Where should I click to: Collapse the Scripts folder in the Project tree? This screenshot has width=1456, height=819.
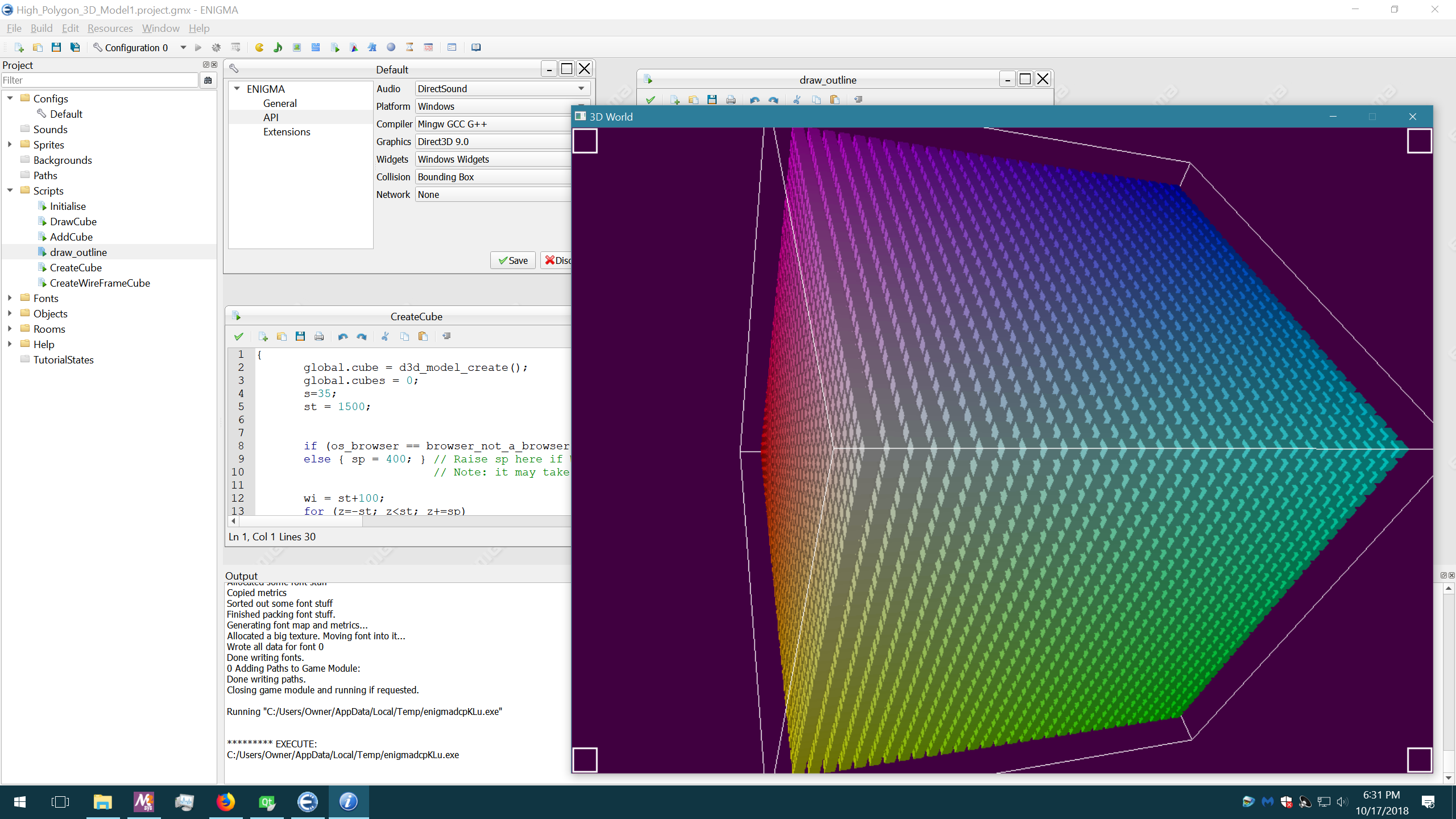click(10, 191)
